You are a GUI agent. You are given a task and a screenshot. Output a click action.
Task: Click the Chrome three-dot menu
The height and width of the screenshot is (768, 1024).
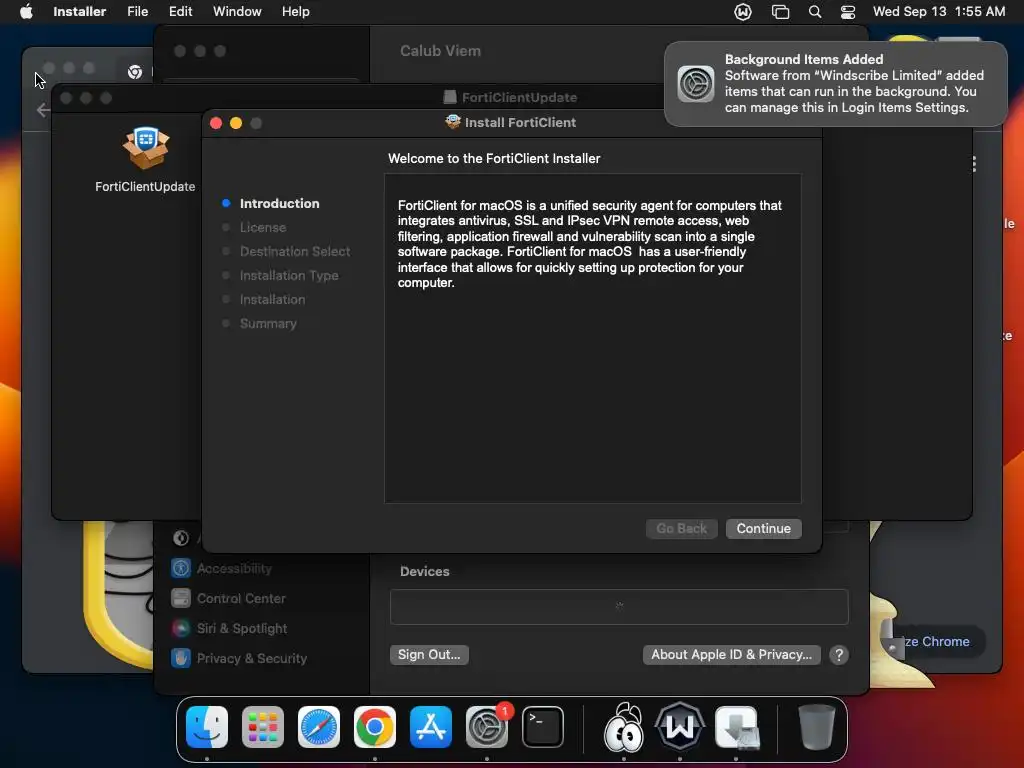pos(974,164)
